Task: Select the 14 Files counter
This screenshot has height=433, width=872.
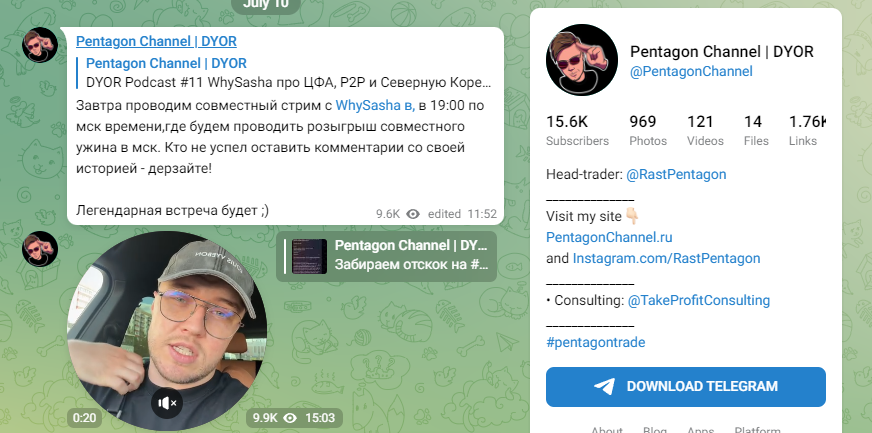Action: (756, 131)
